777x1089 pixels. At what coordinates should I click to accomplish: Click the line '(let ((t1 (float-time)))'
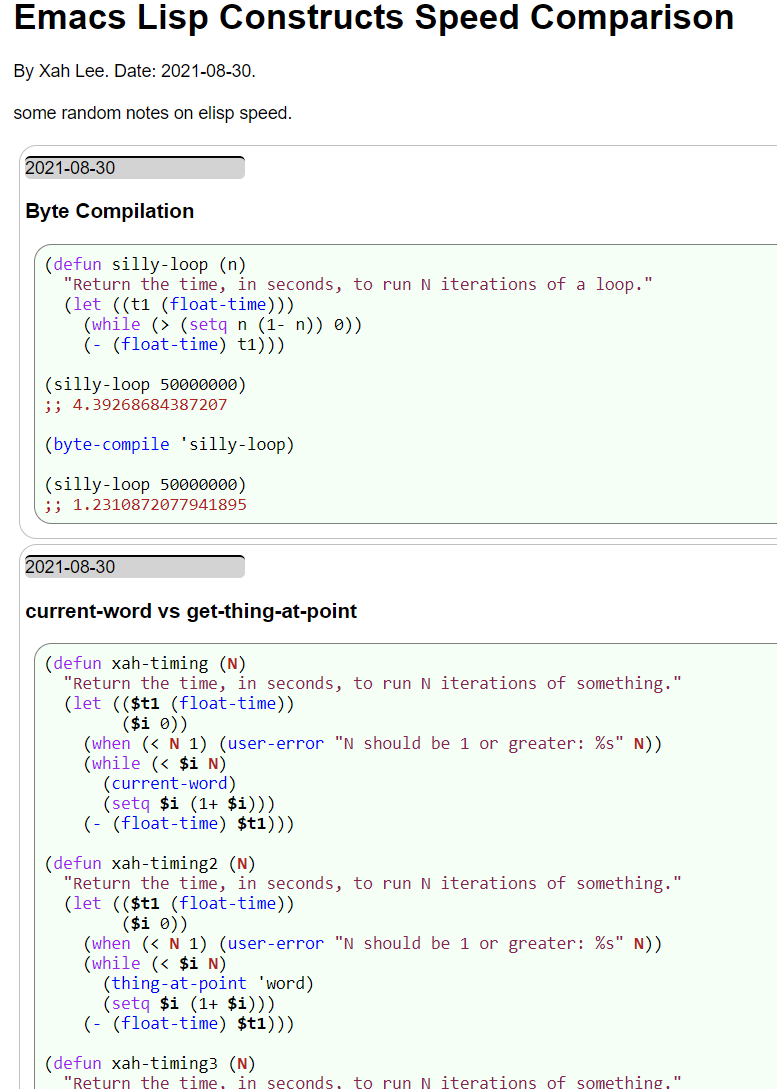point(179,304)
